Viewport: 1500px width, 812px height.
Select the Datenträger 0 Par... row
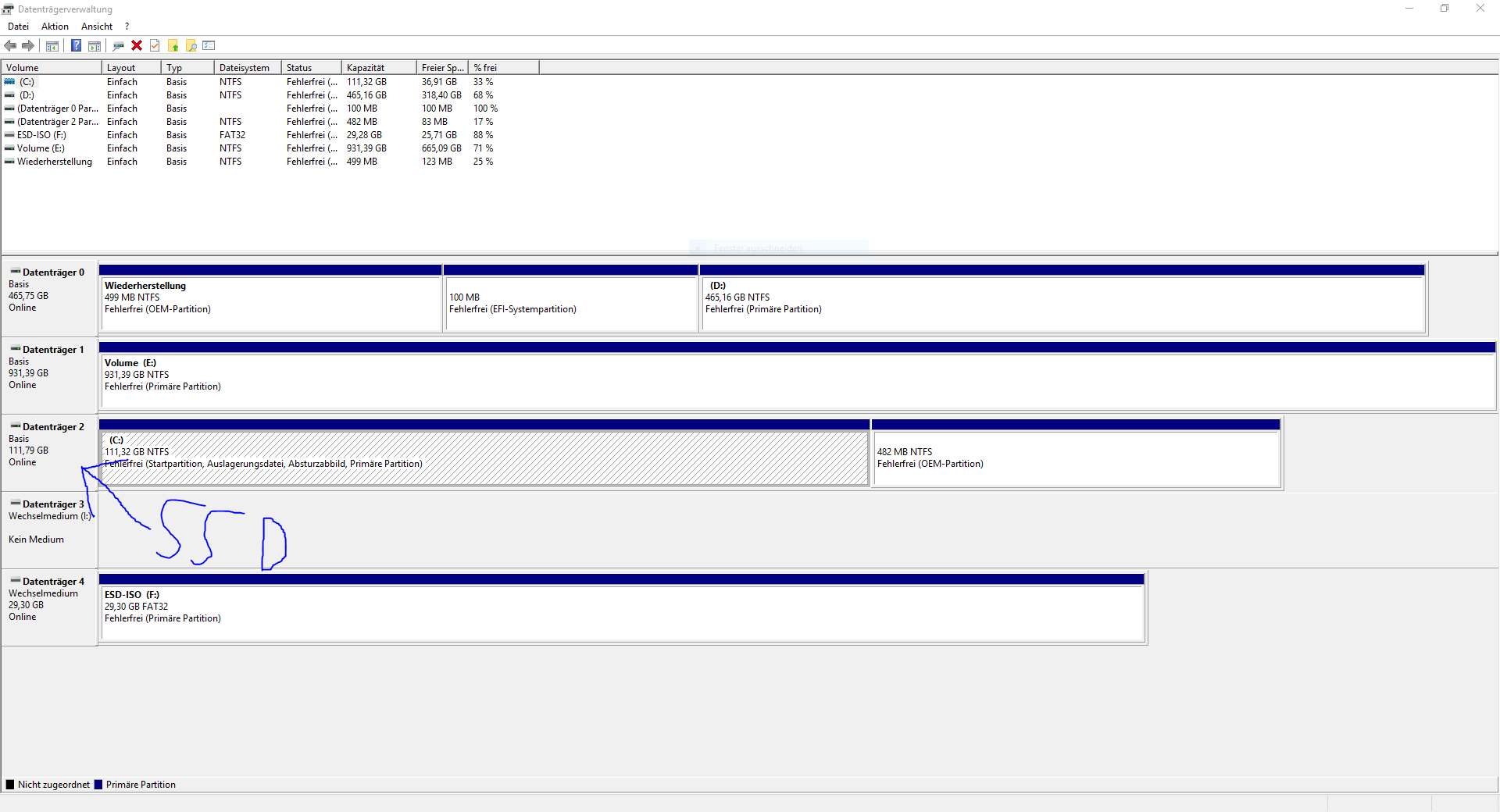270,109
